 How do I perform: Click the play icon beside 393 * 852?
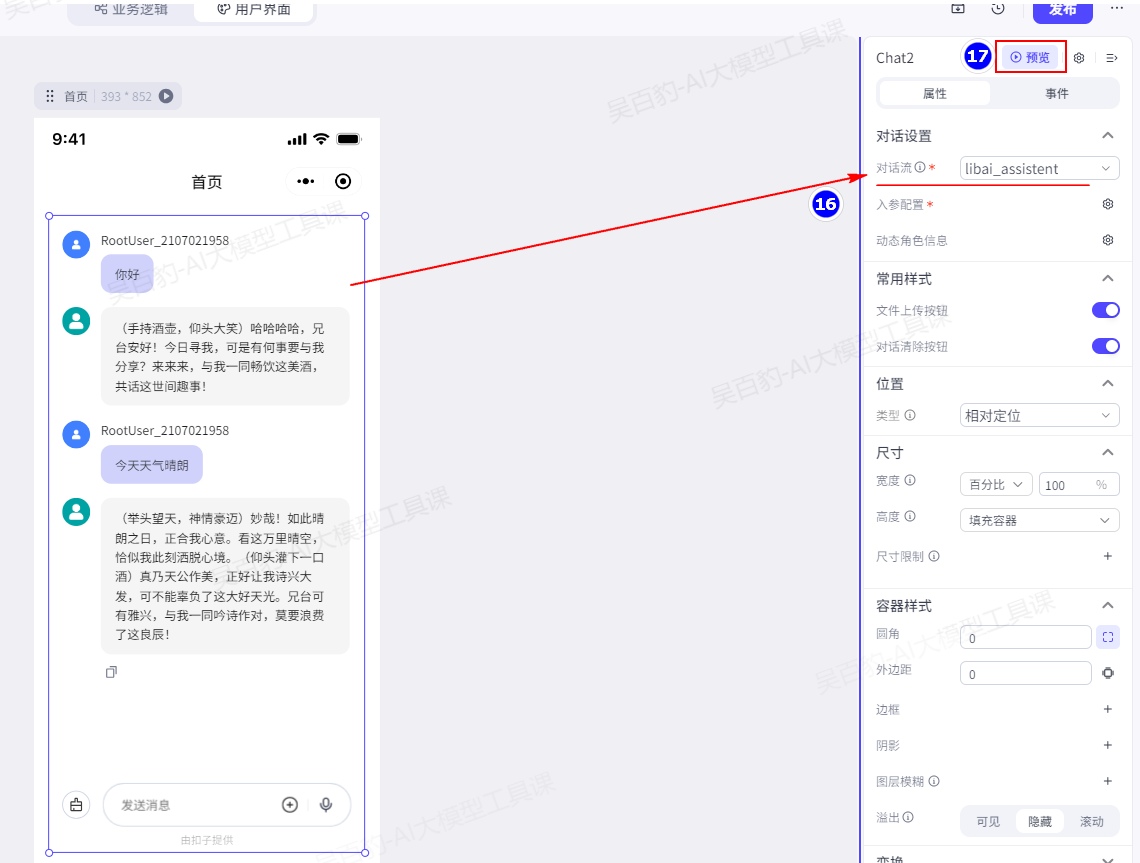166,96
